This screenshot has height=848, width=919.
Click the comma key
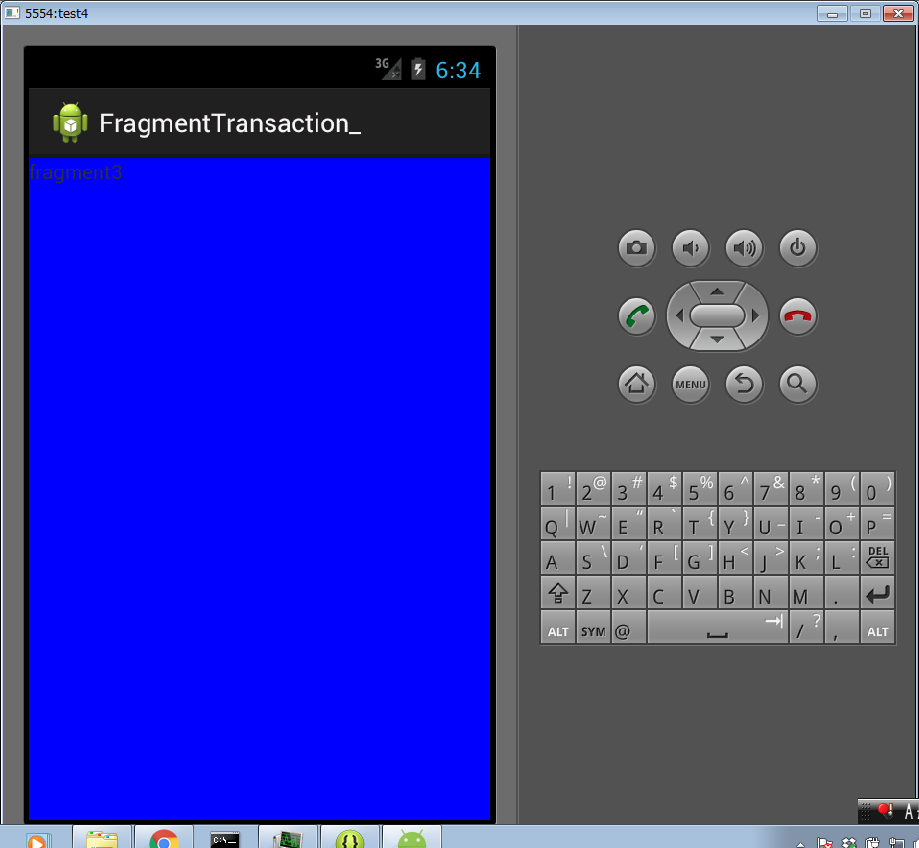(x=842, y=628)
